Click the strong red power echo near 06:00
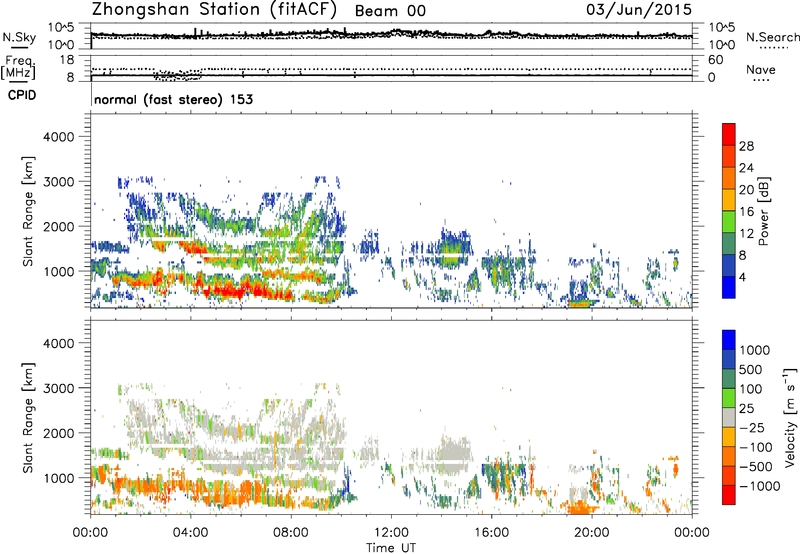The width and height of the screenshot is (800, 554). (240, 291)
